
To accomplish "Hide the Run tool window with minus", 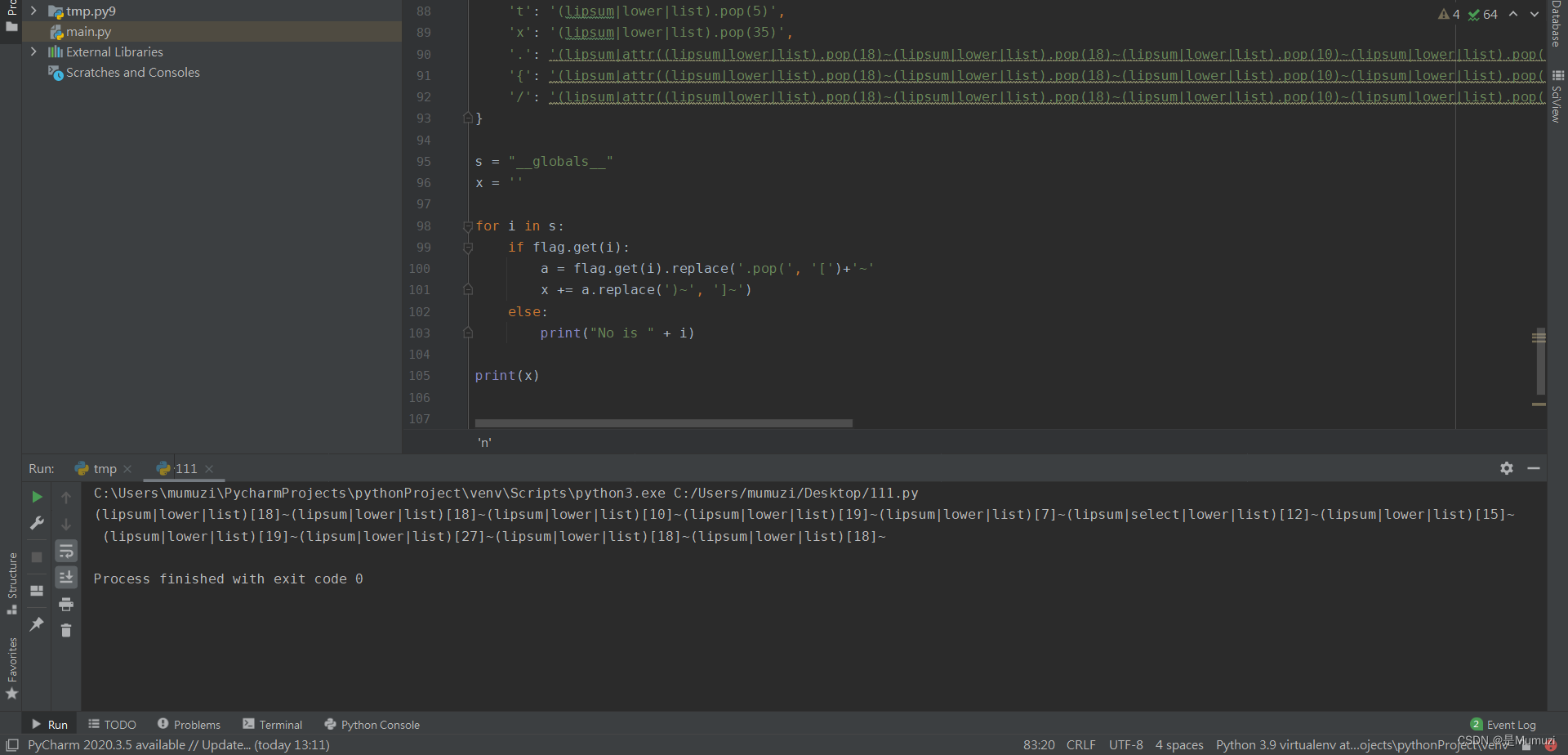I will (1534, 468).
